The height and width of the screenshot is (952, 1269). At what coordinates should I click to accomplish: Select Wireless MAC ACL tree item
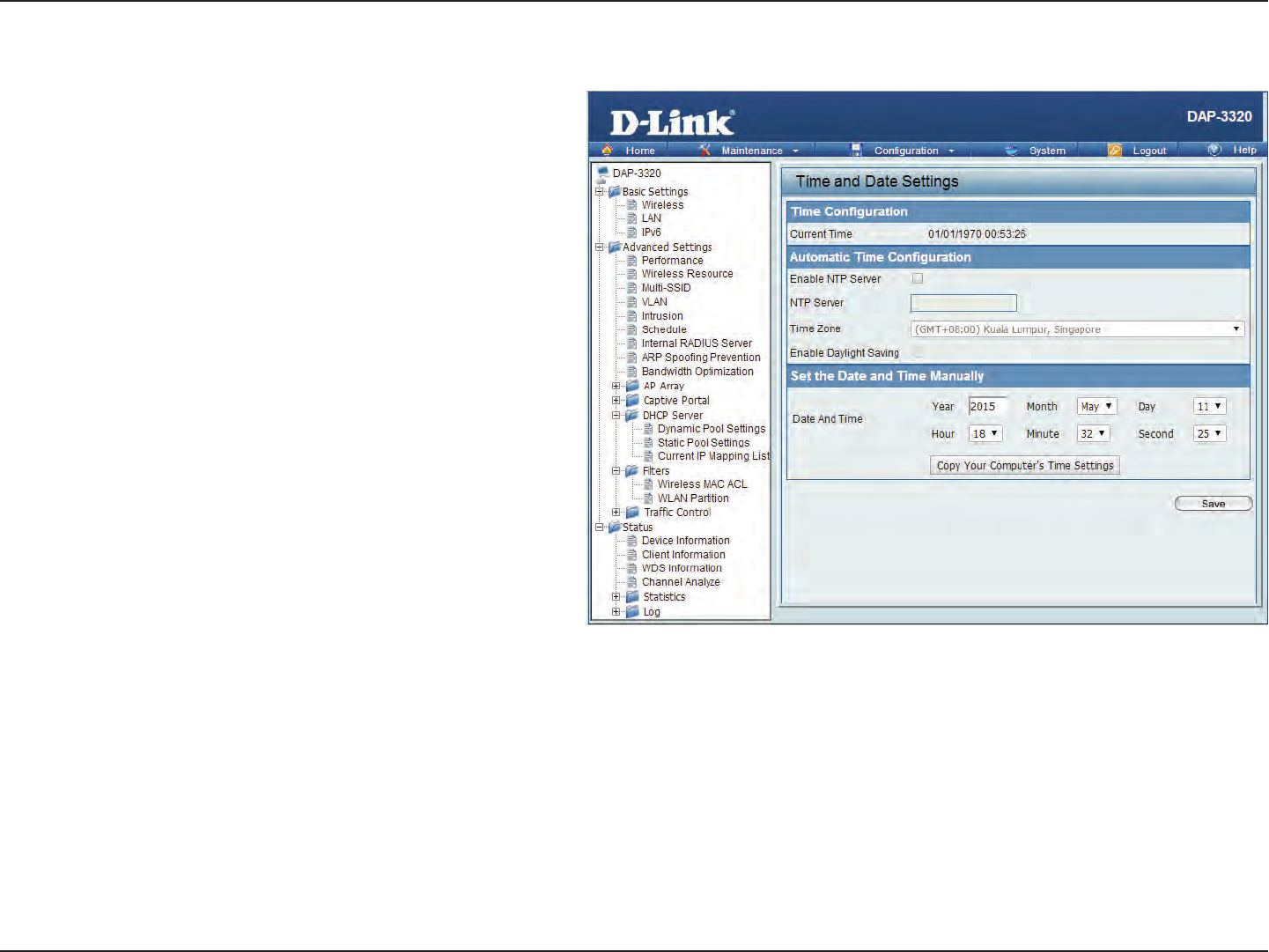(x=702, y=484)
